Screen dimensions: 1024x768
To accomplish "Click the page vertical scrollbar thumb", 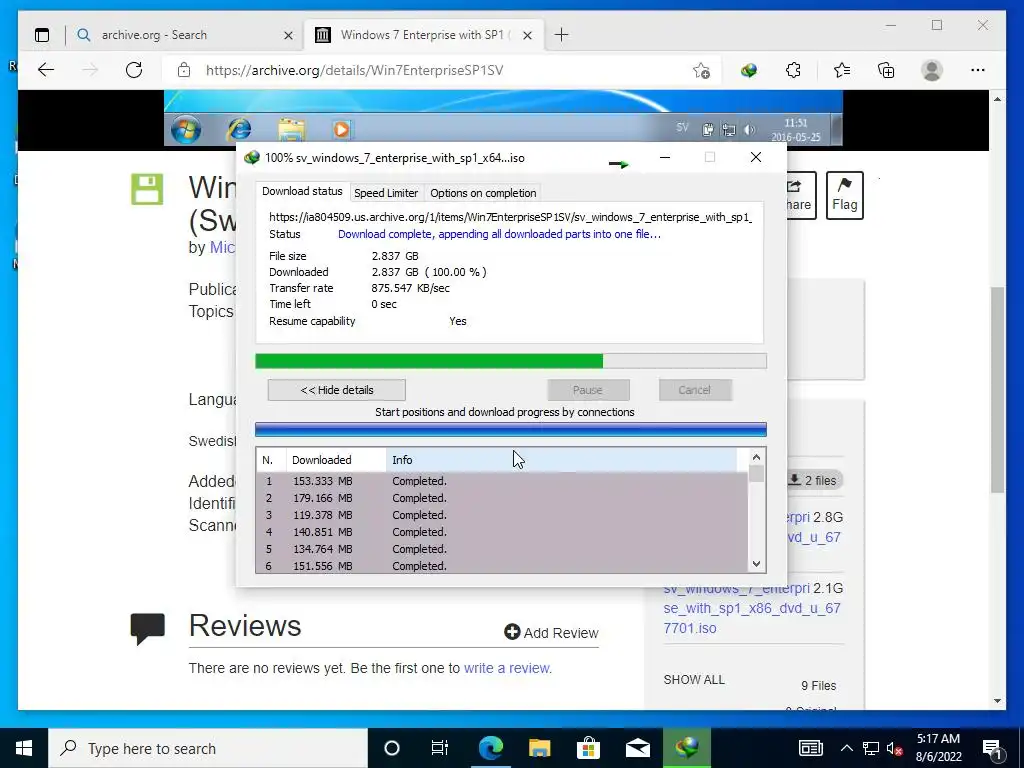I will coord(997,390).
